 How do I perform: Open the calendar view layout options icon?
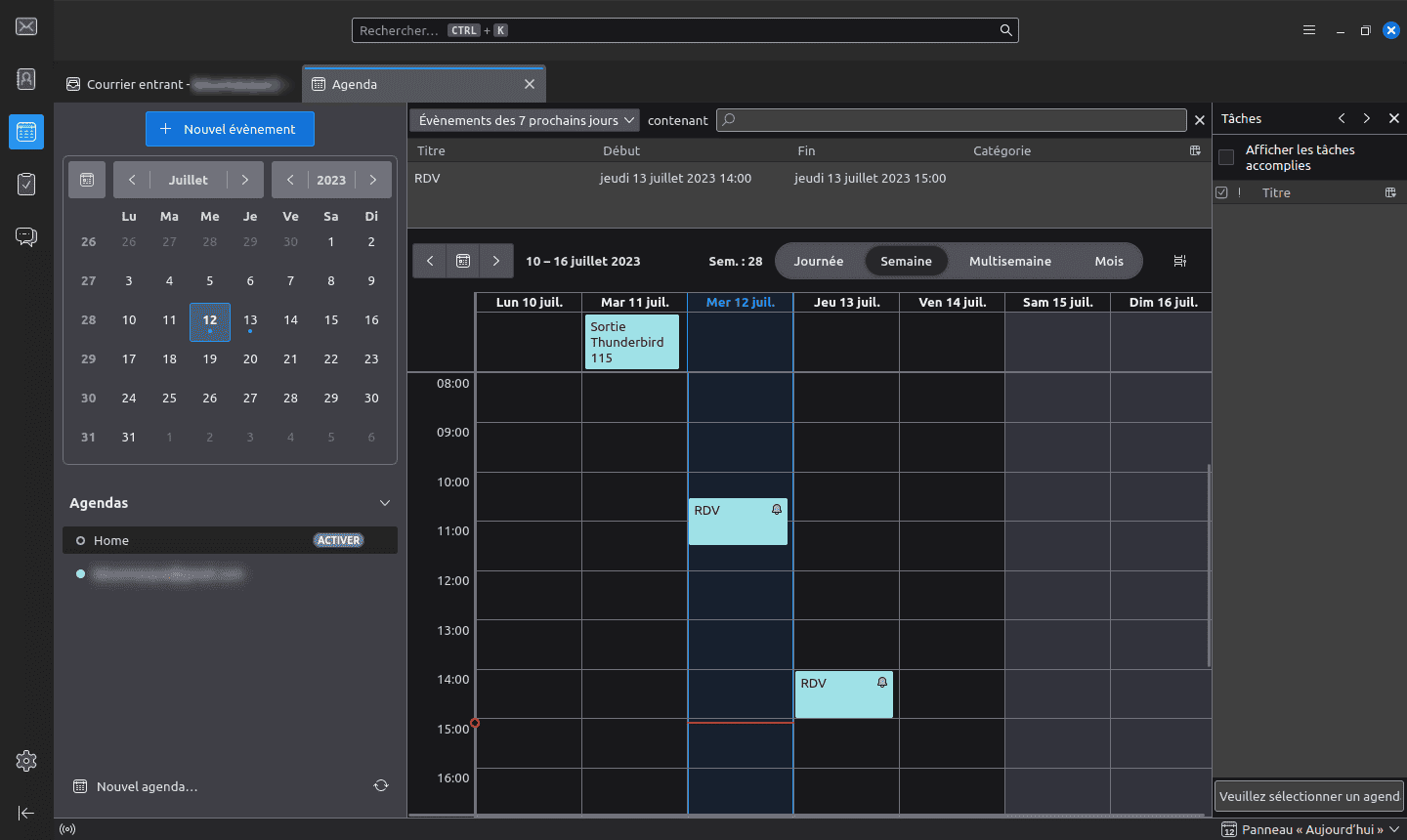click(x=1180, y=261)
